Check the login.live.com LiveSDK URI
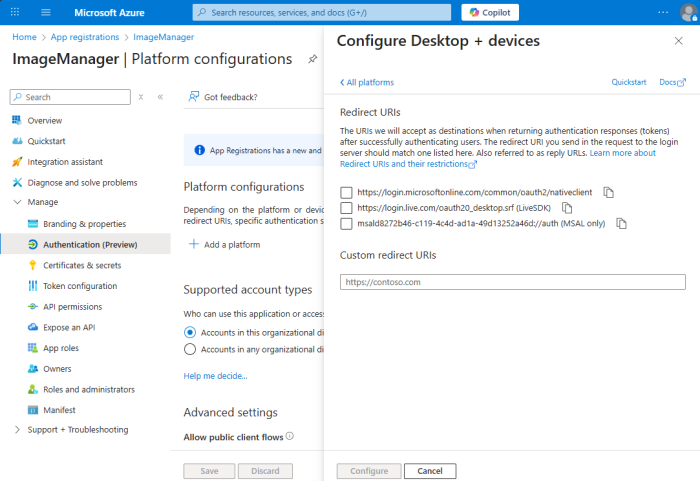Screen dimensions: 700x481 point(346,208)
